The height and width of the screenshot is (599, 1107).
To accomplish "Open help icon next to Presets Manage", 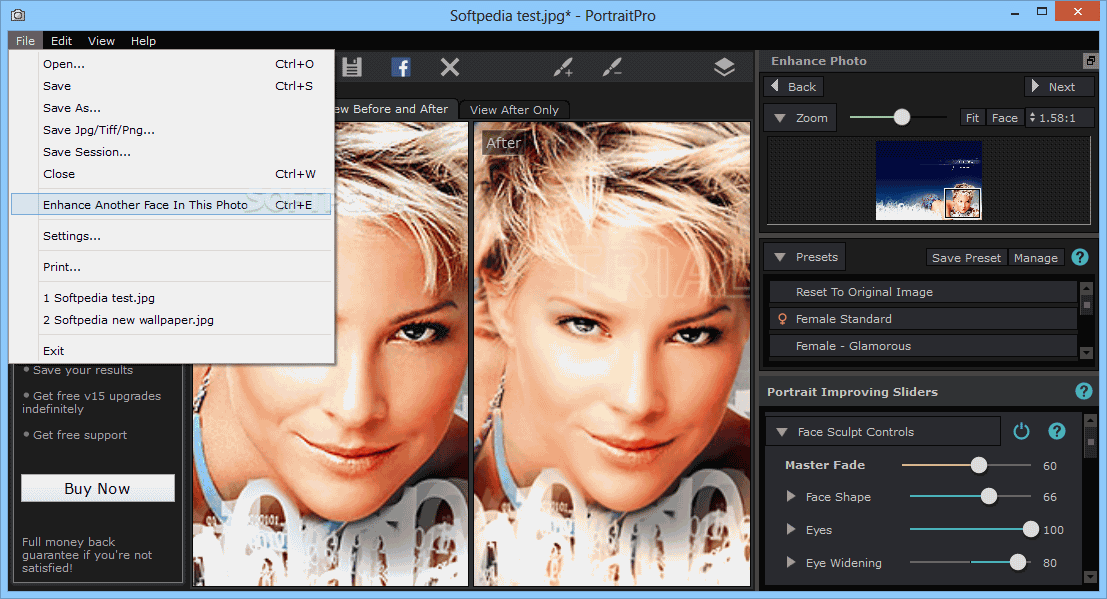I will click(1079, 257).
